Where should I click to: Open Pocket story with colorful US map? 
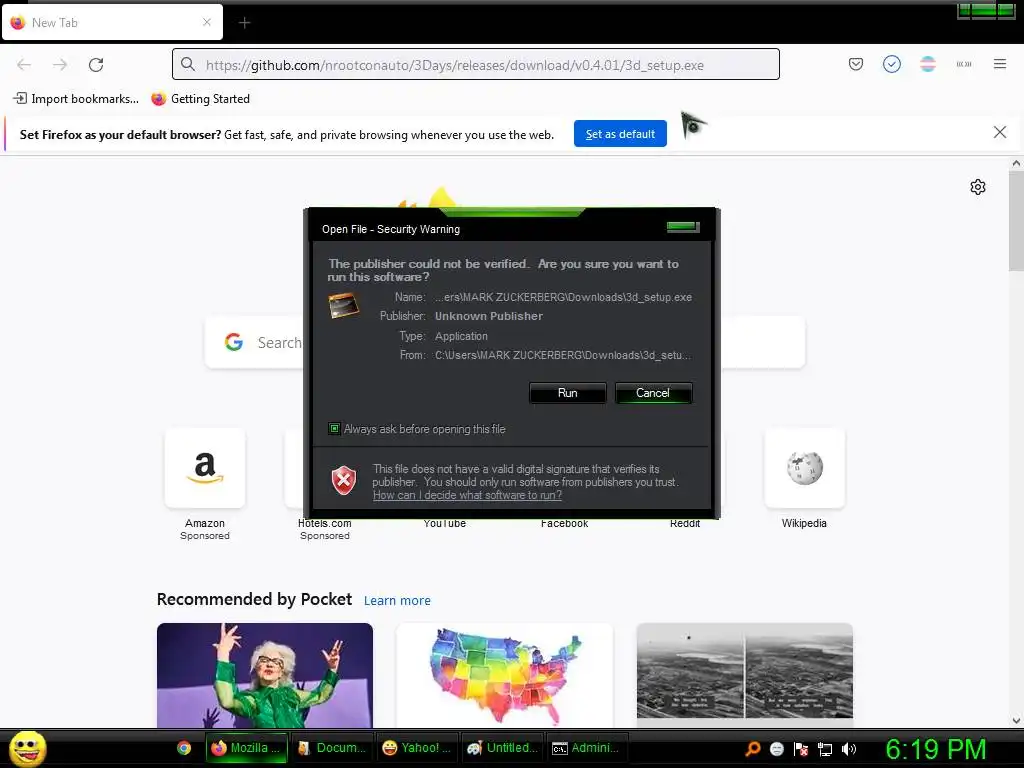click(505, 675)
